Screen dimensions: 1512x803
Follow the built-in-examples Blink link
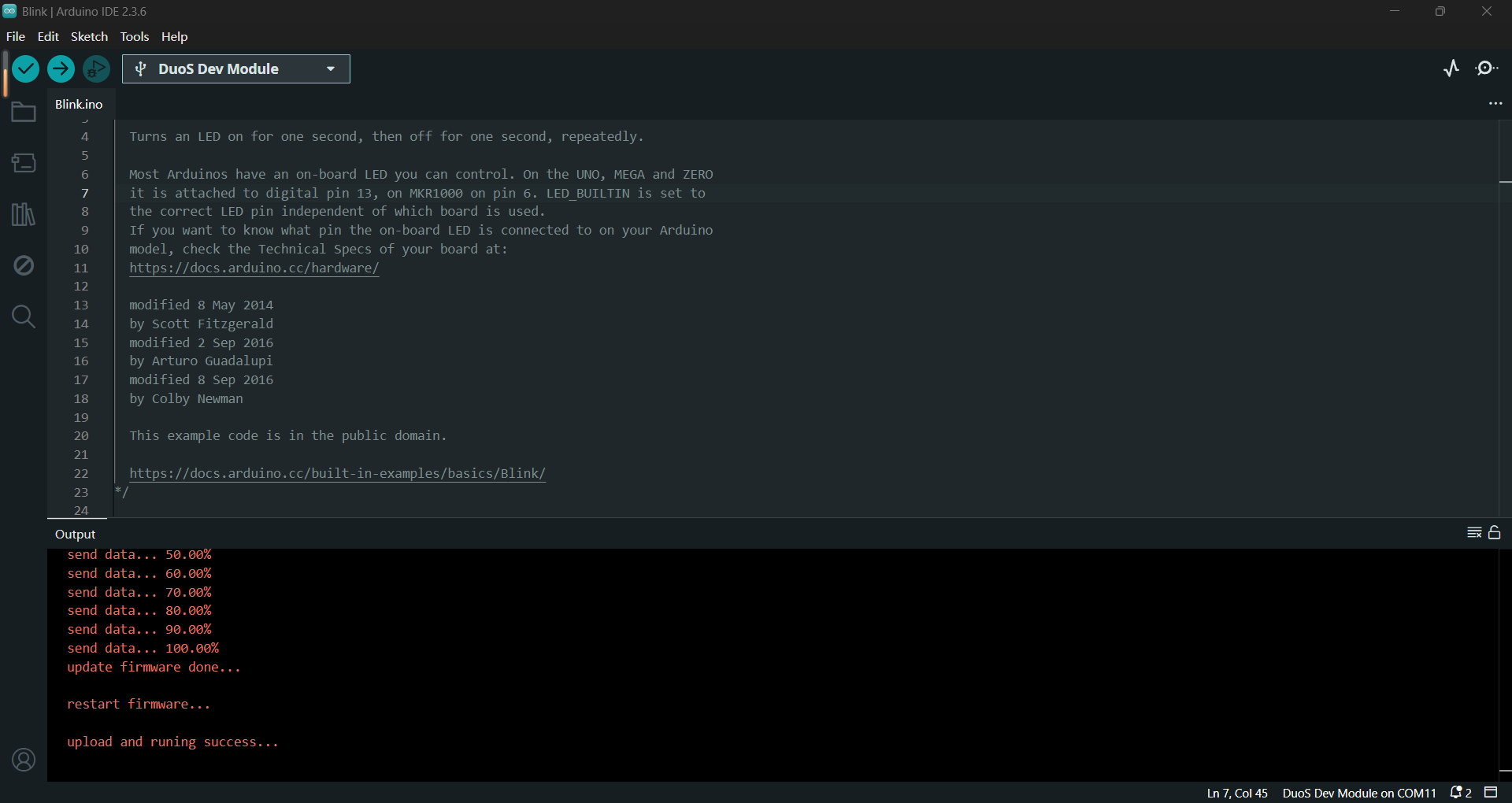coord(337,473)
